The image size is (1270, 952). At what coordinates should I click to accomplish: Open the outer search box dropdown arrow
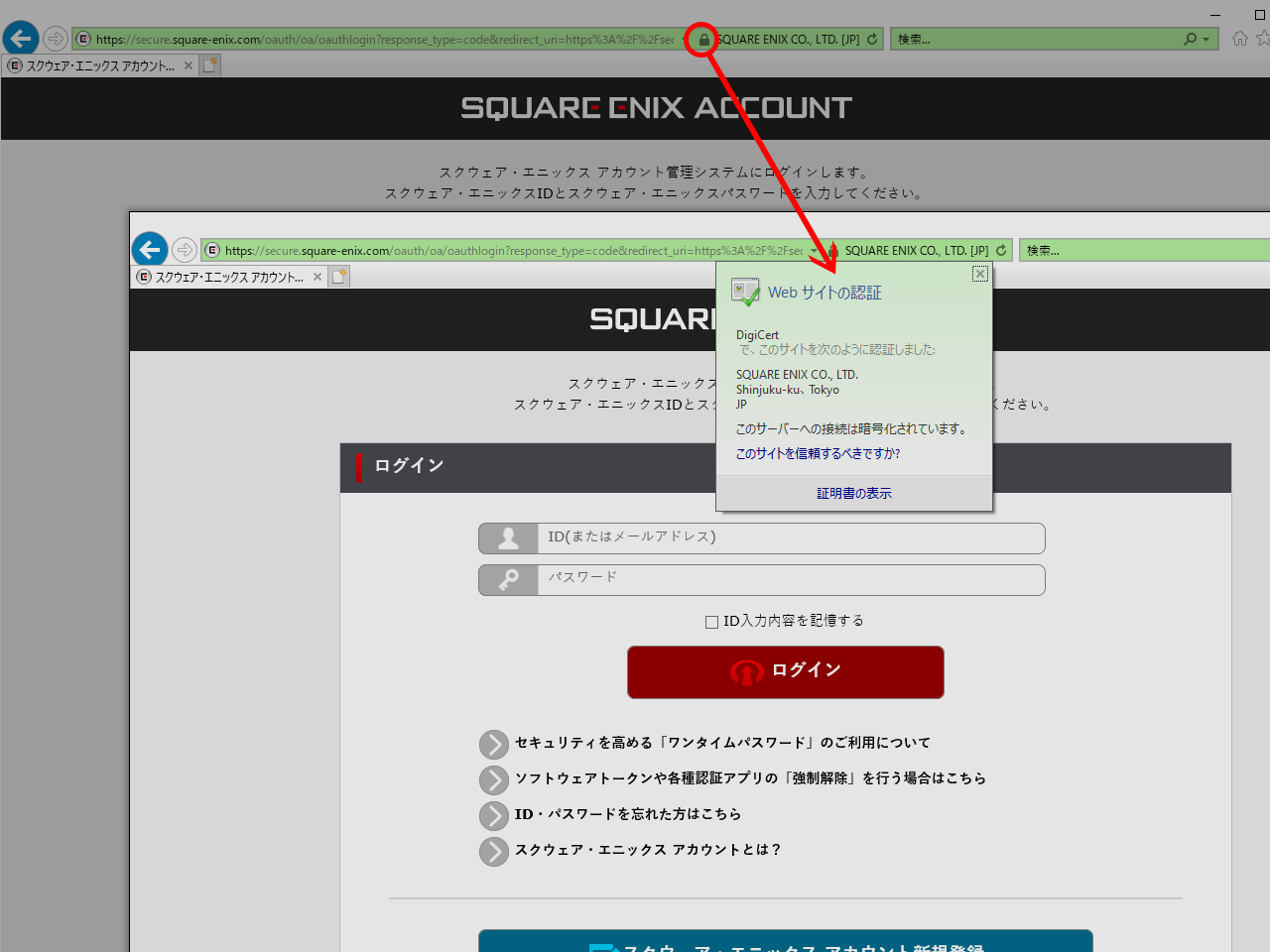click(x=1206, y=40)
